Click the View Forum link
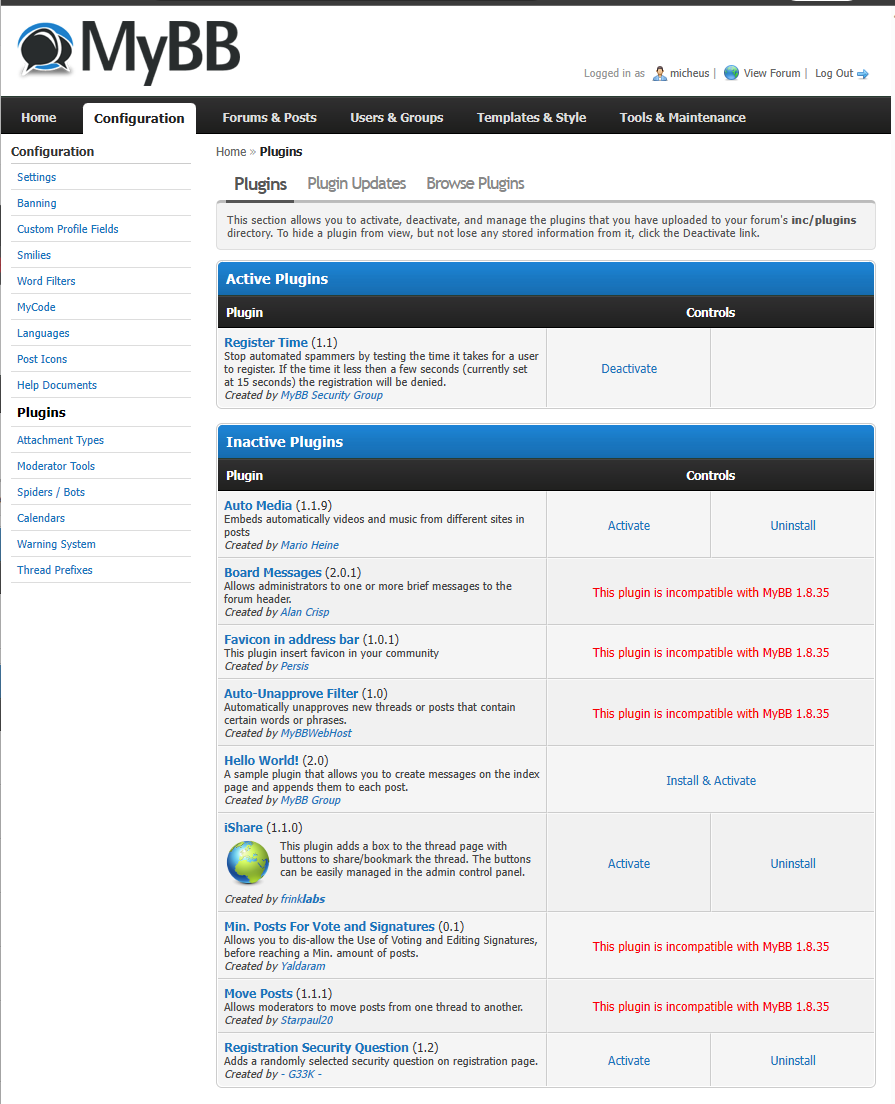 772,73
